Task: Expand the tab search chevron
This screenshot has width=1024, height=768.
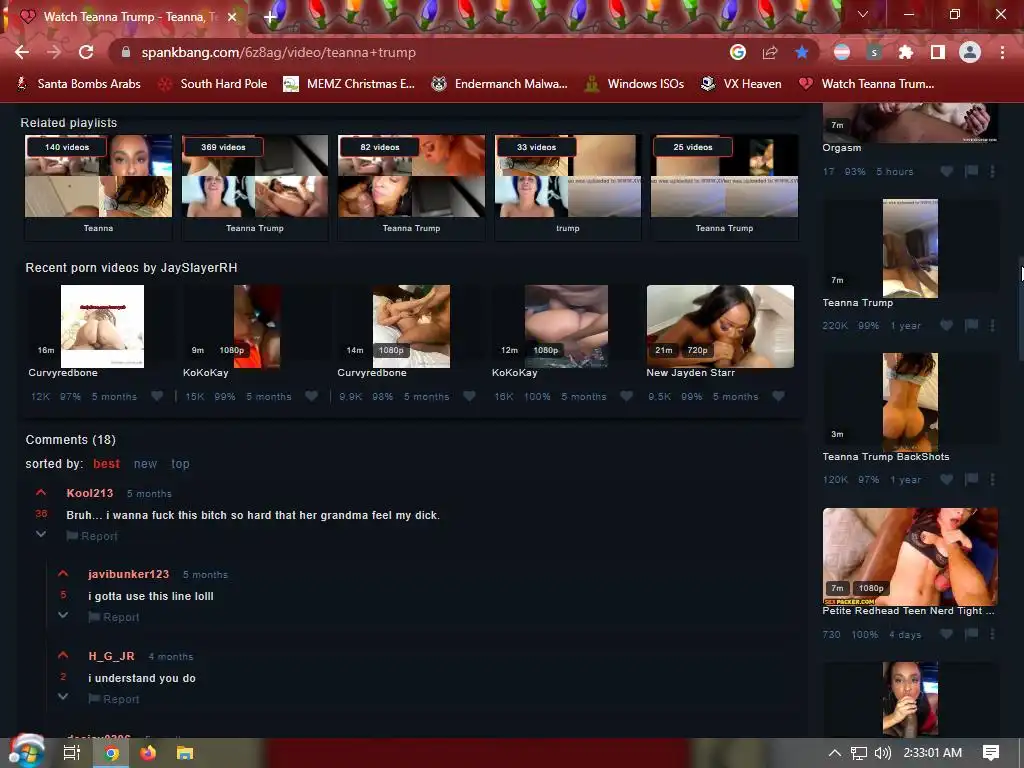Action: click(x=863, y=14)
